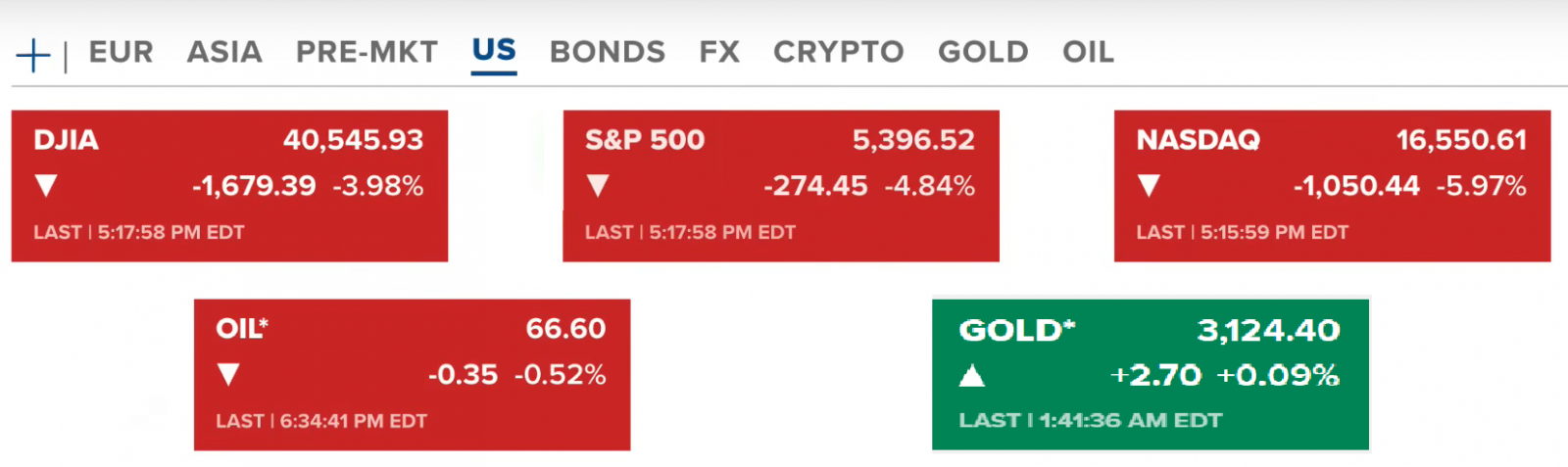Open the FX tab

(719, 52)
